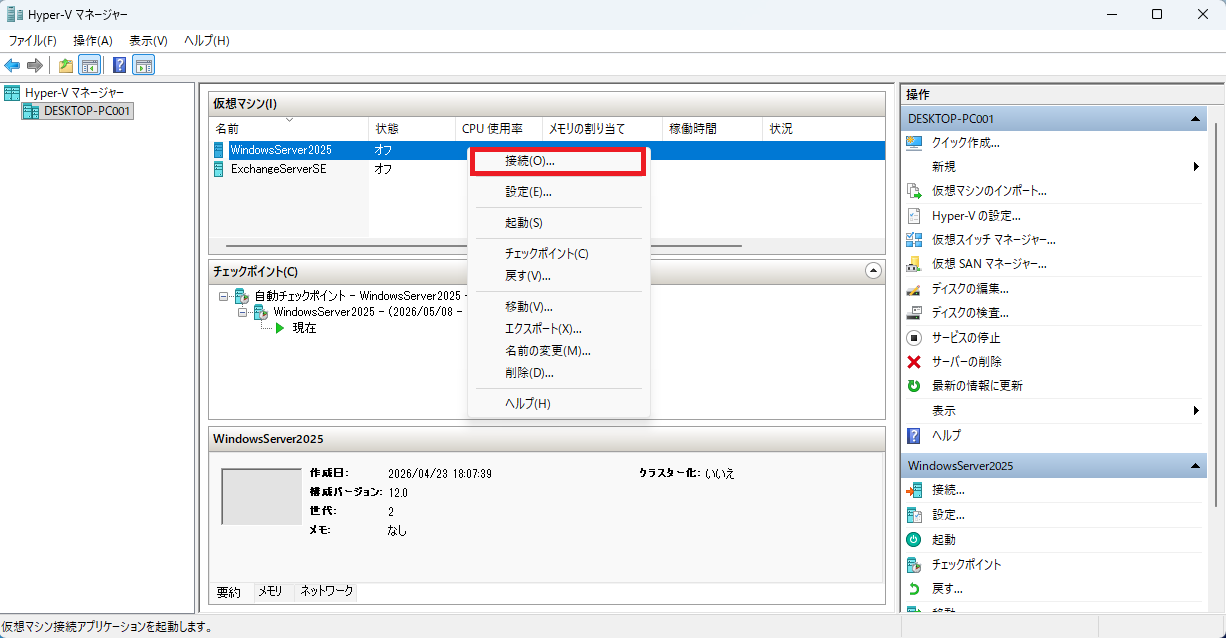Screen dimensions: 1226x638
Task: Click the red X サーバーの削除 icon
Action: 913,362
